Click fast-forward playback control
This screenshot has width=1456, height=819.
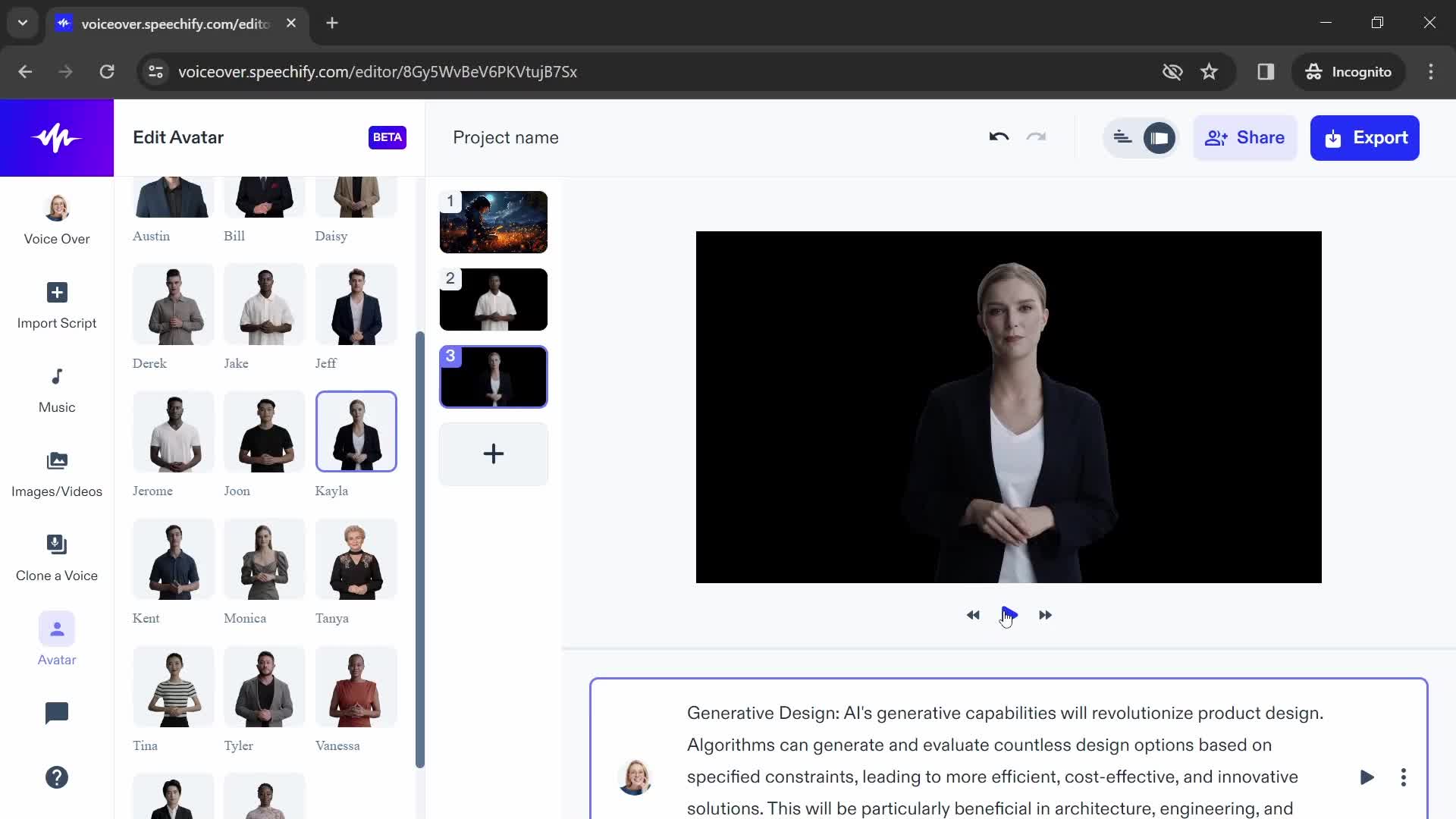coord(1045,615)
